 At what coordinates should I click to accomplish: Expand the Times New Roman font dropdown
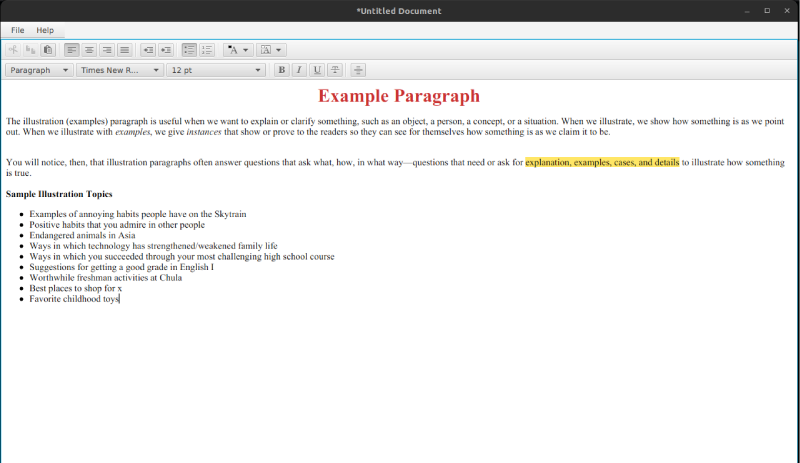(120, 70)
